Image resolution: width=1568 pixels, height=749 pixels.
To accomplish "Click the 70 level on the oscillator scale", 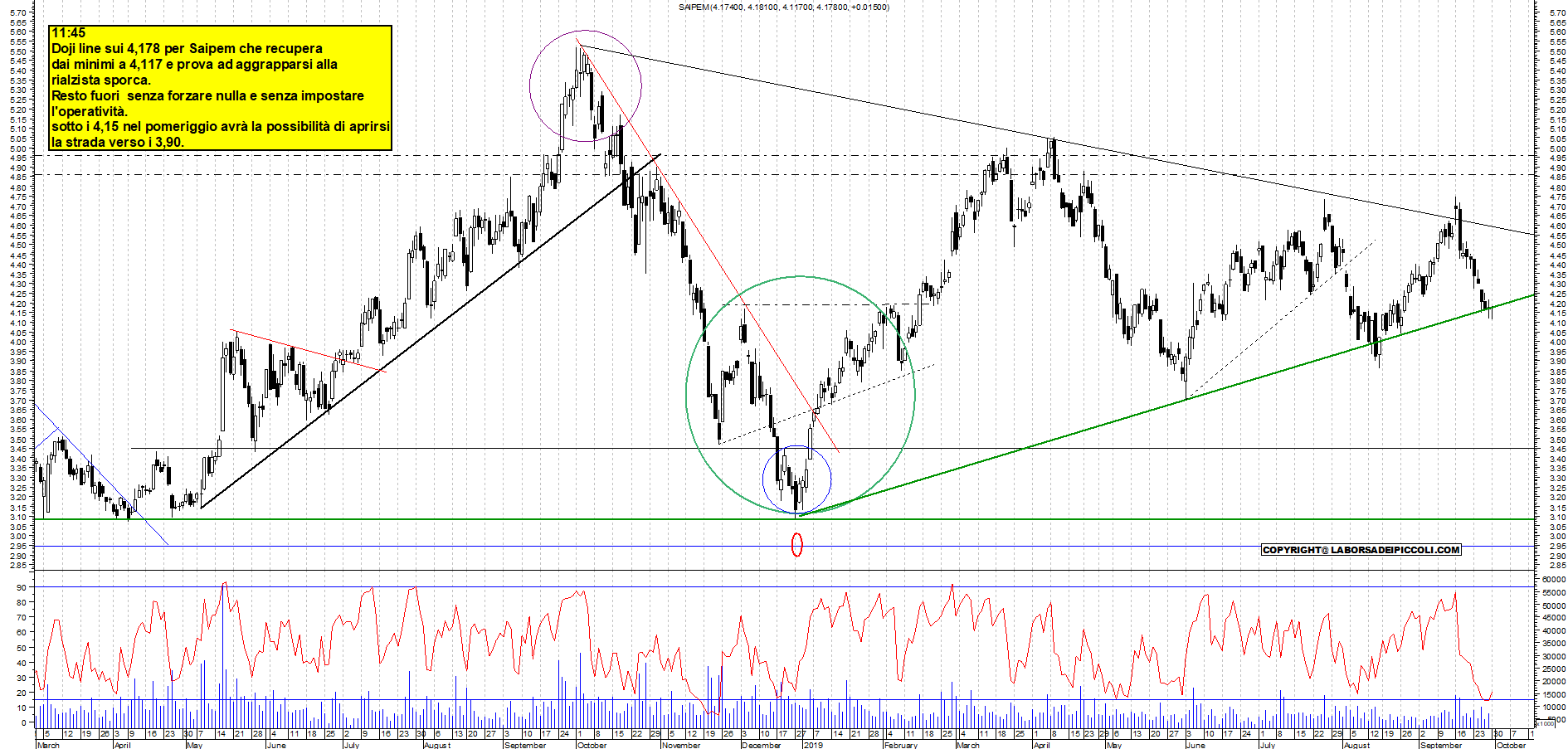I will point(21,617).
